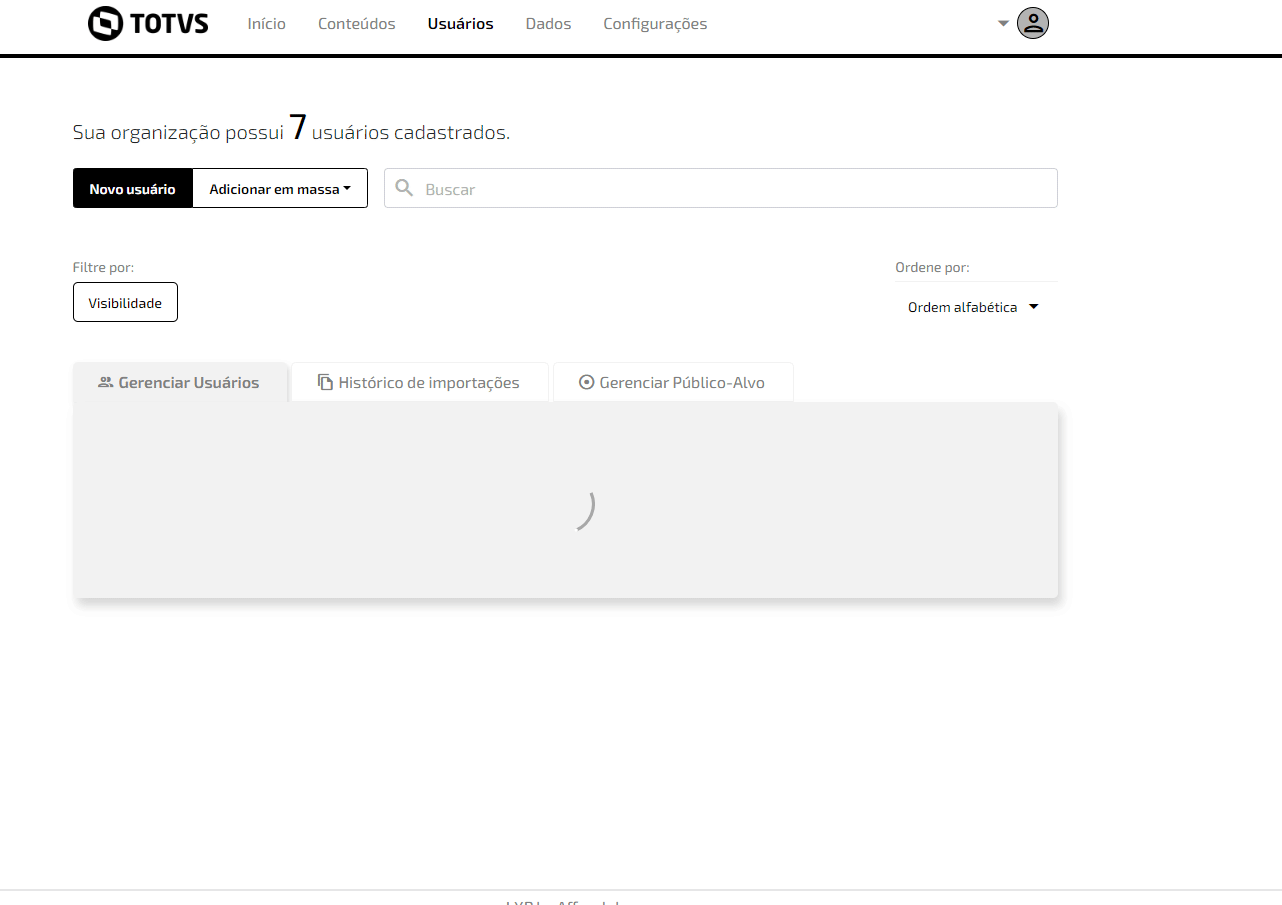Open the user profile avatar icon

coord(1033,23)
